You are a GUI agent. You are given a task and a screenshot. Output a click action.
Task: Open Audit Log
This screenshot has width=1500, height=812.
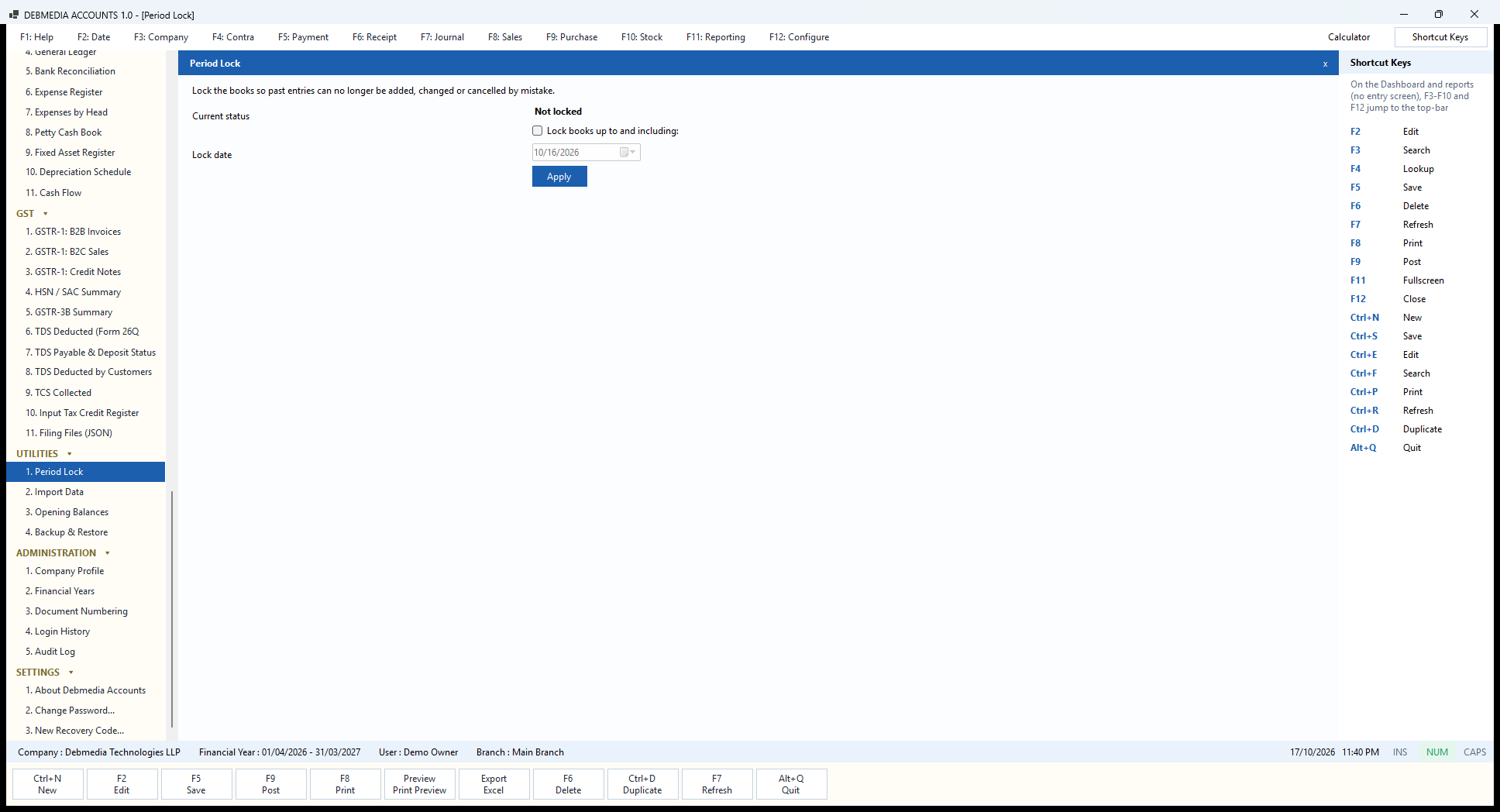point(85,652)
